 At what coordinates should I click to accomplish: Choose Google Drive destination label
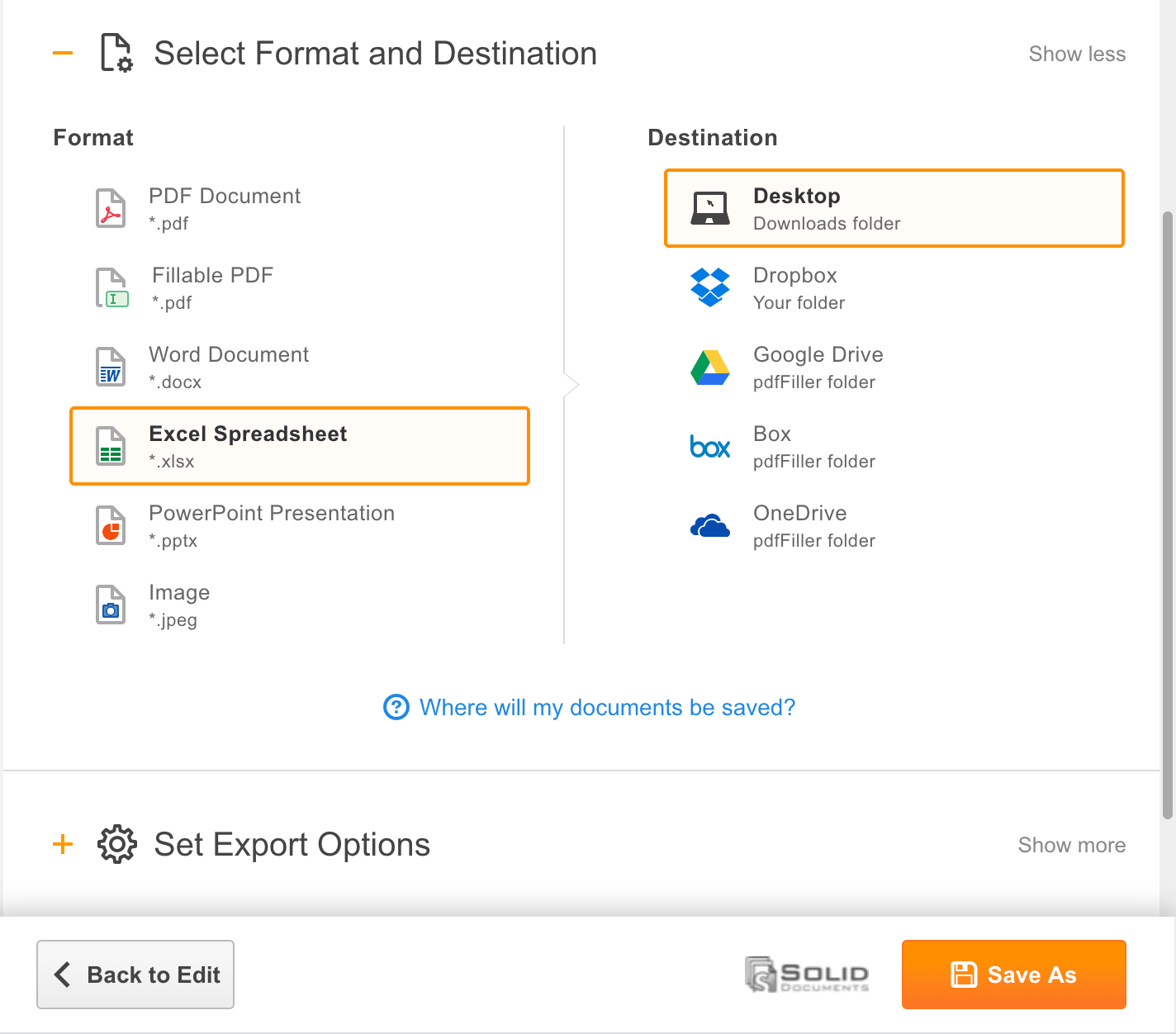pyautogui.click(x=818, y=354)
